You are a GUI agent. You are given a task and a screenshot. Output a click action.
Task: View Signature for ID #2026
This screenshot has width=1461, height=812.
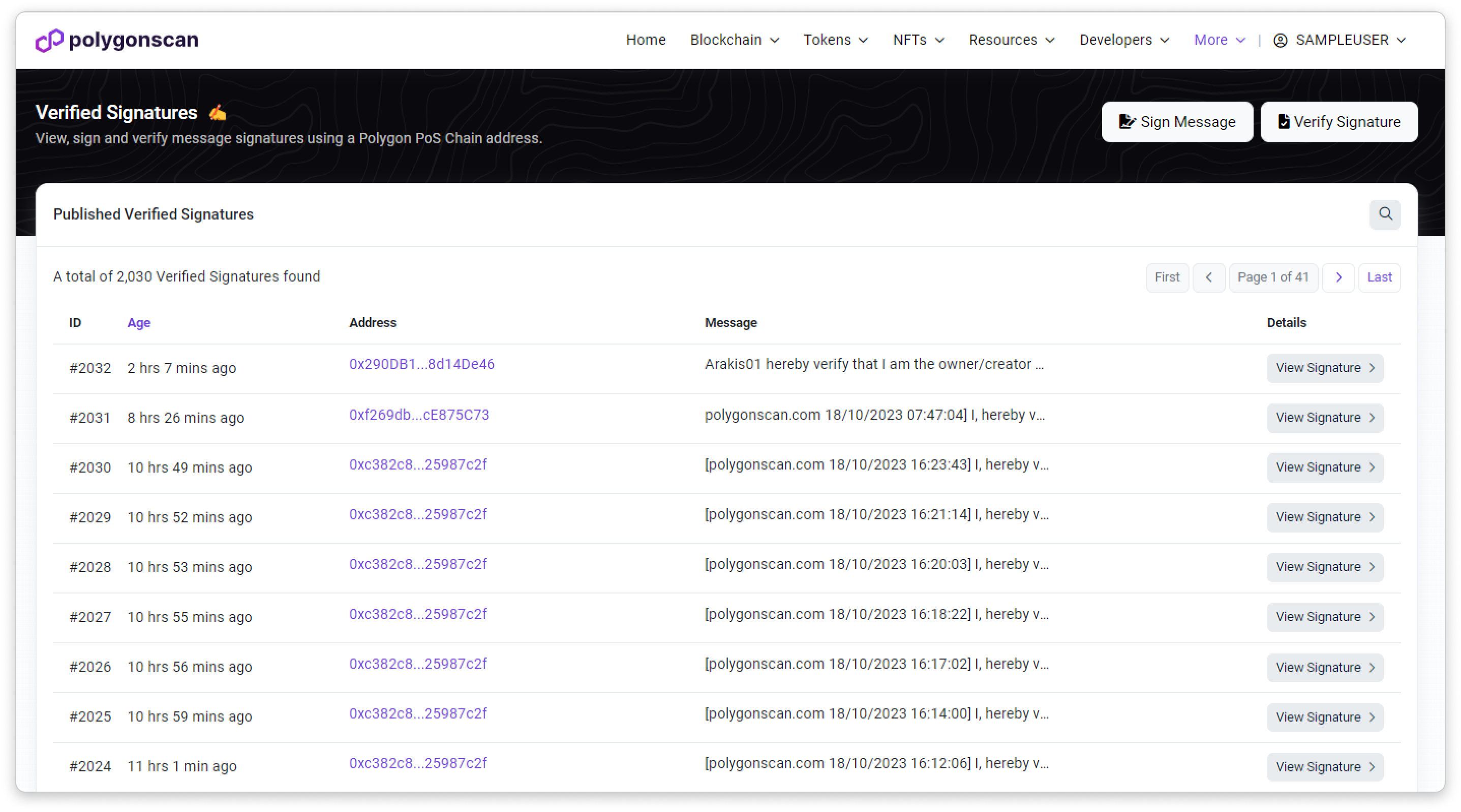point(1325,667)
